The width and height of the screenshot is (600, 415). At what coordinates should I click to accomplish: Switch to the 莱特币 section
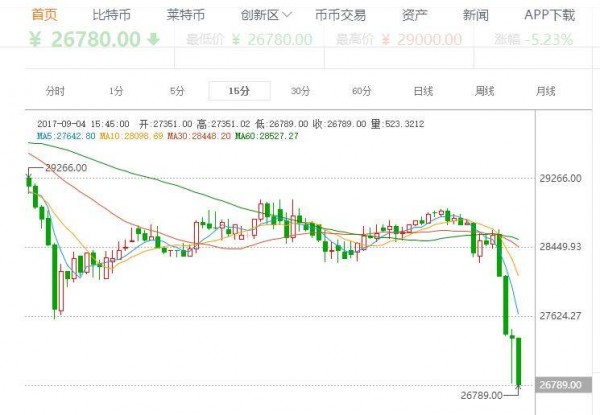point(186,15)
